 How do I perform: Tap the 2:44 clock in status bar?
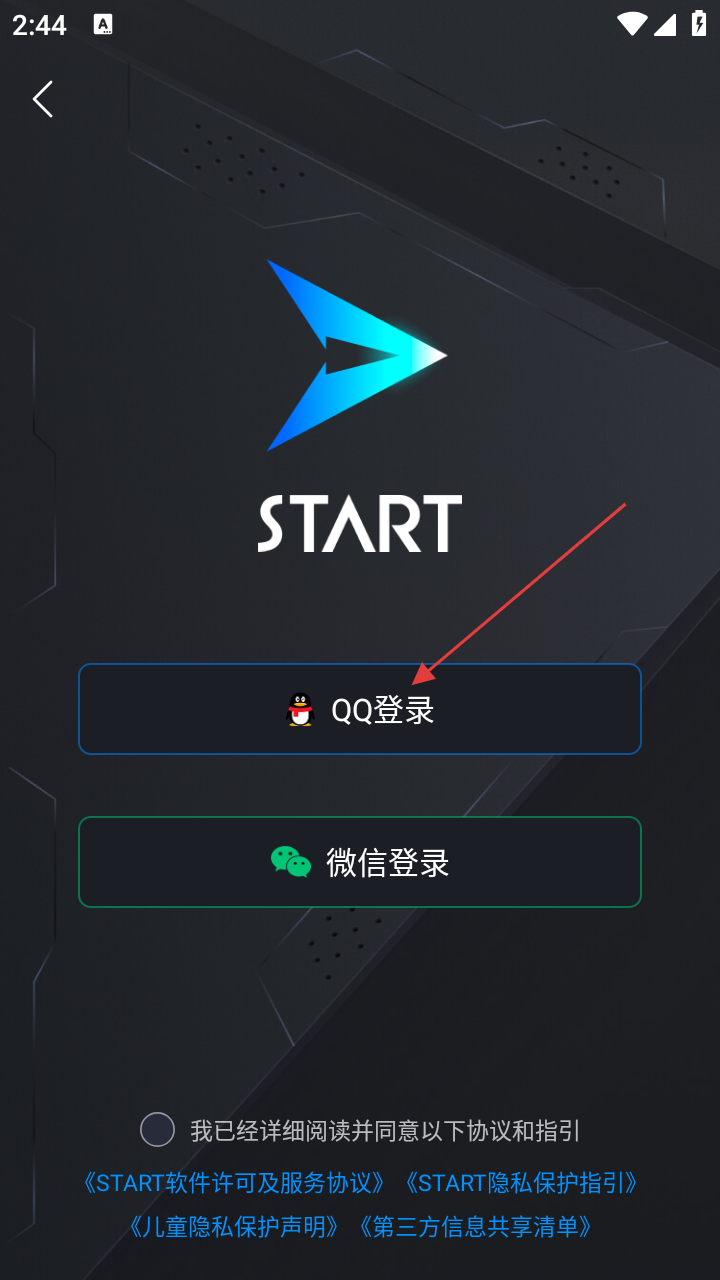[39, 25]
